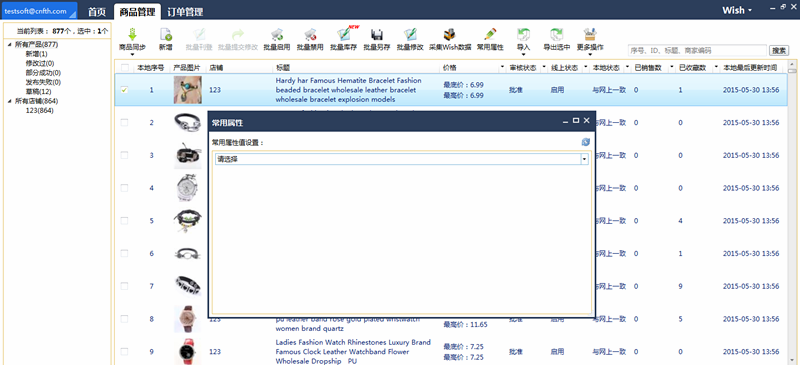
Task: Click the 批量另存 batch save-as icon
Action: pos(377,35)
